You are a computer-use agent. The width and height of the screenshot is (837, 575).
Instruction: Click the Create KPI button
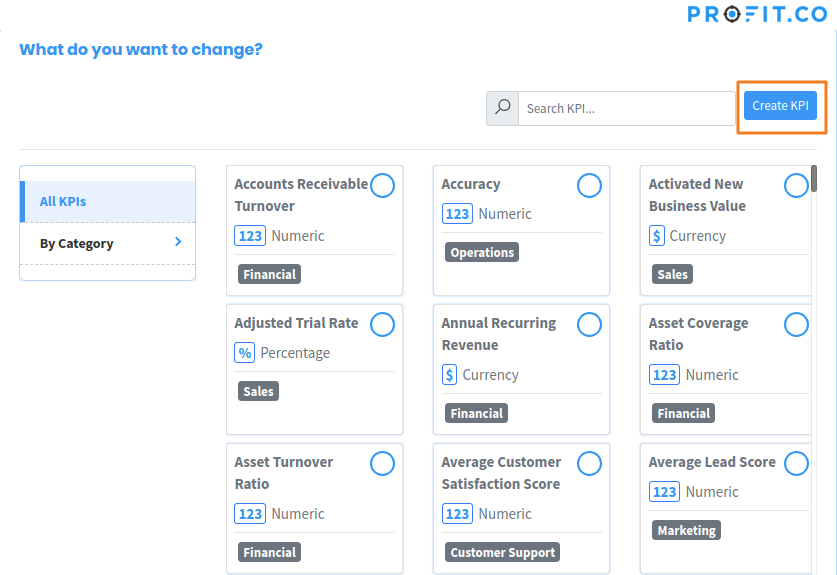780,106
